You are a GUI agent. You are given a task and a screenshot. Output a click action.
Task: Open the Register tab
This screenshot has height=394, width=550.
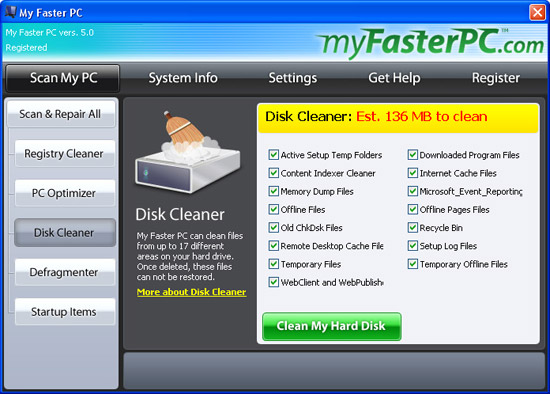point(496,78)
